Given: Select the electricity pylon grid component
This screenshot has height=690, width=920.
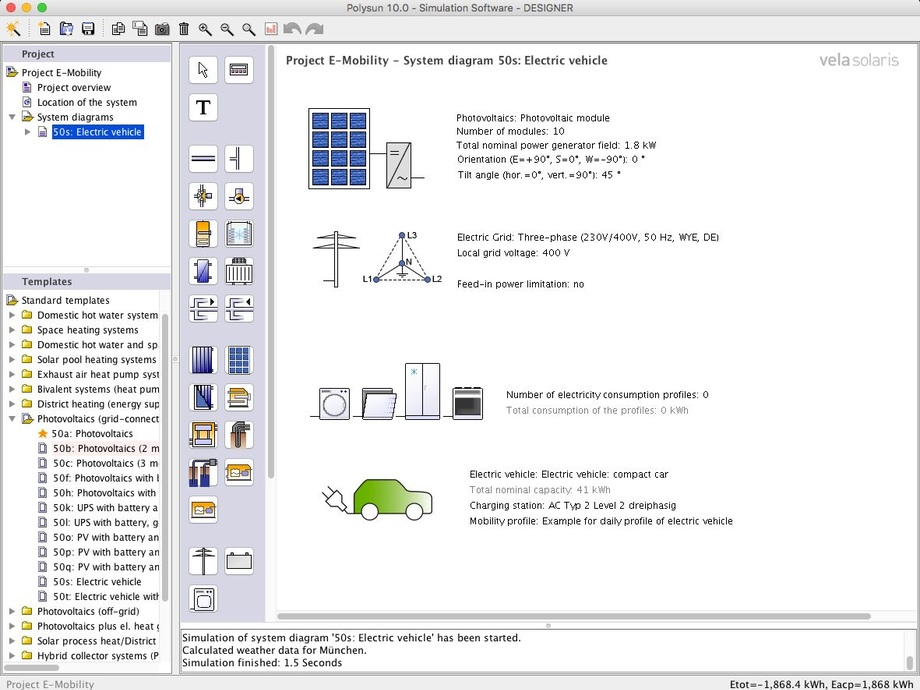Looking at the screenshot, I should point(203,561).
